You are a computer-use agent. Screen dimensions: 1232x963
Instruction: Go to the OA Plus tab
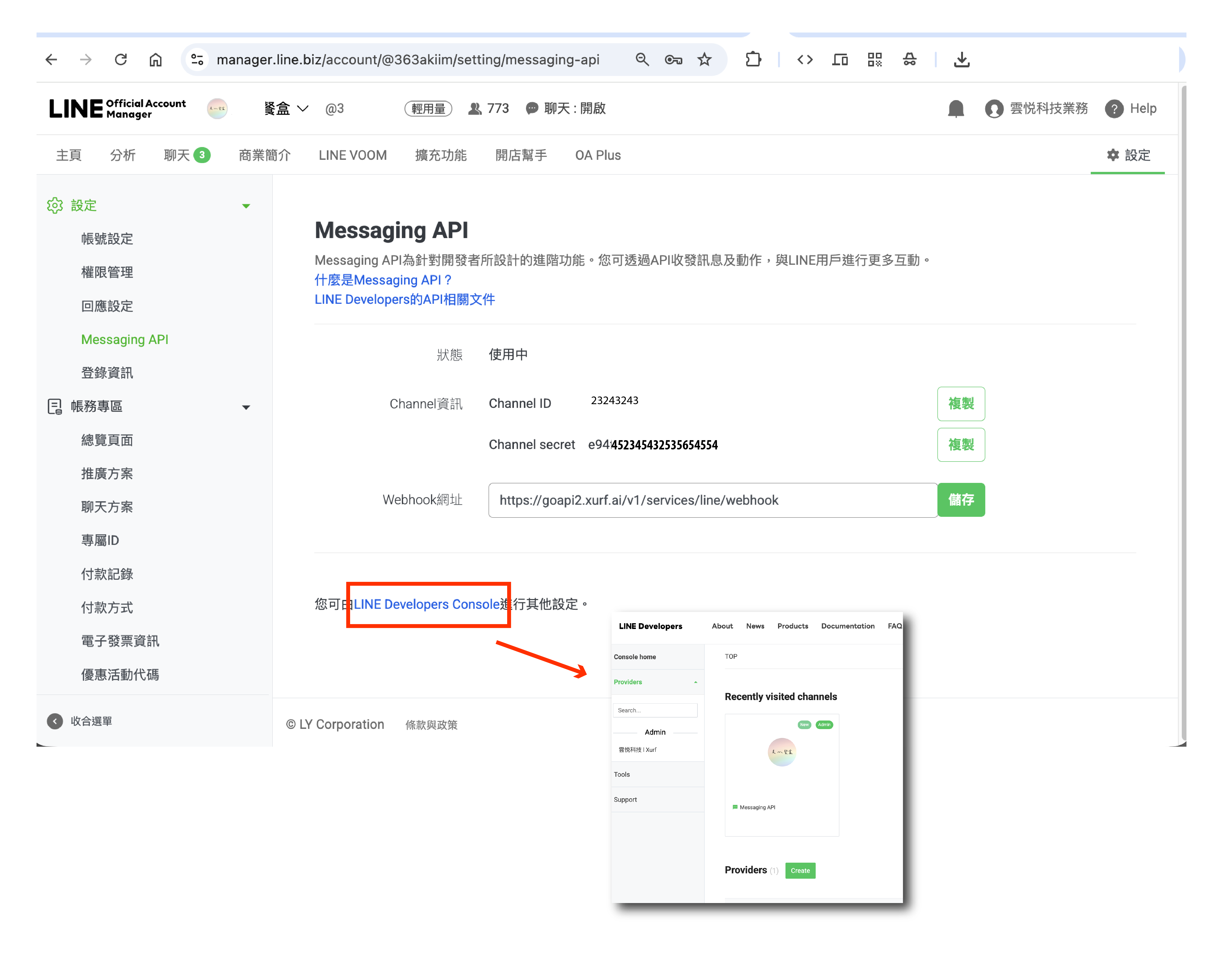tap(598, 155)
